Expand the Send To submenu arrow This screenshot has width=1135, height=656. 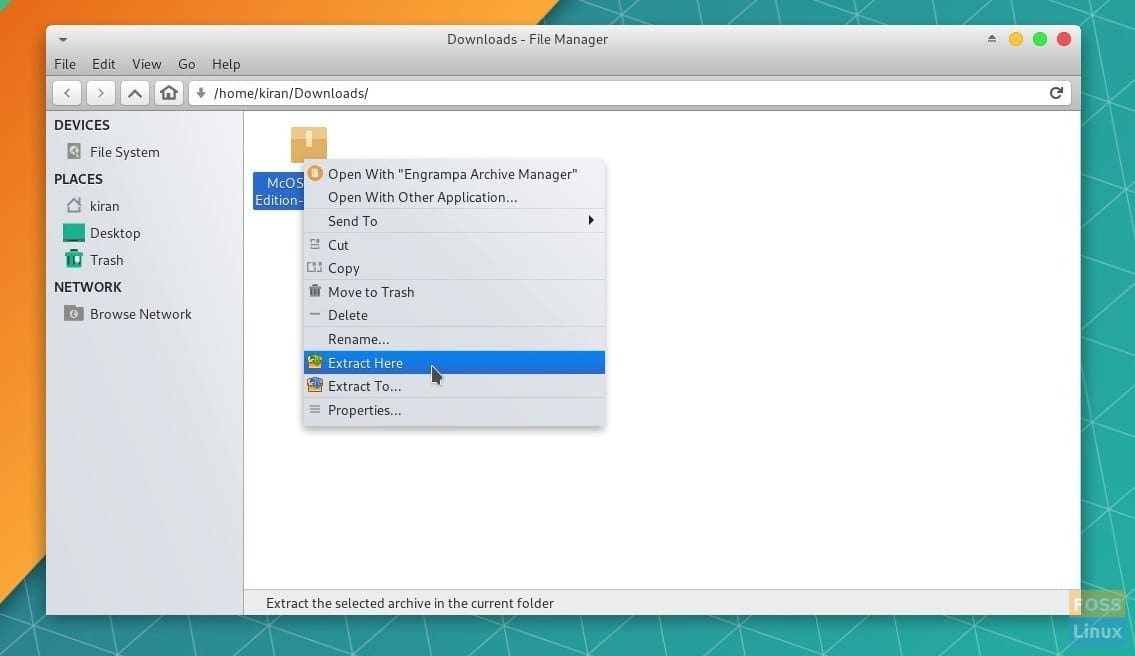[x=591, y=220]
